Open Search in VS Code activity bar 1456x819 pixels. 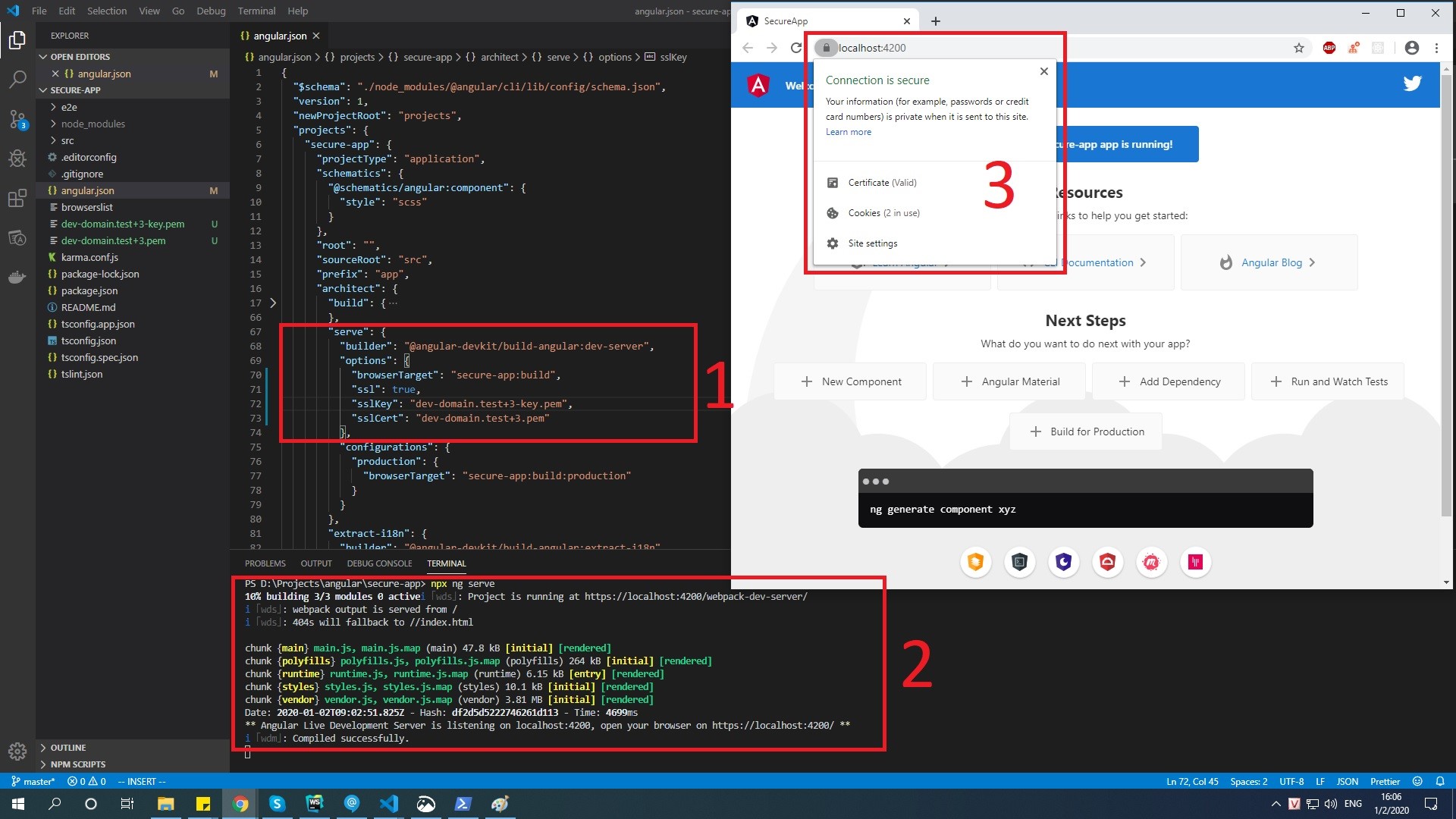pos(17,79)
